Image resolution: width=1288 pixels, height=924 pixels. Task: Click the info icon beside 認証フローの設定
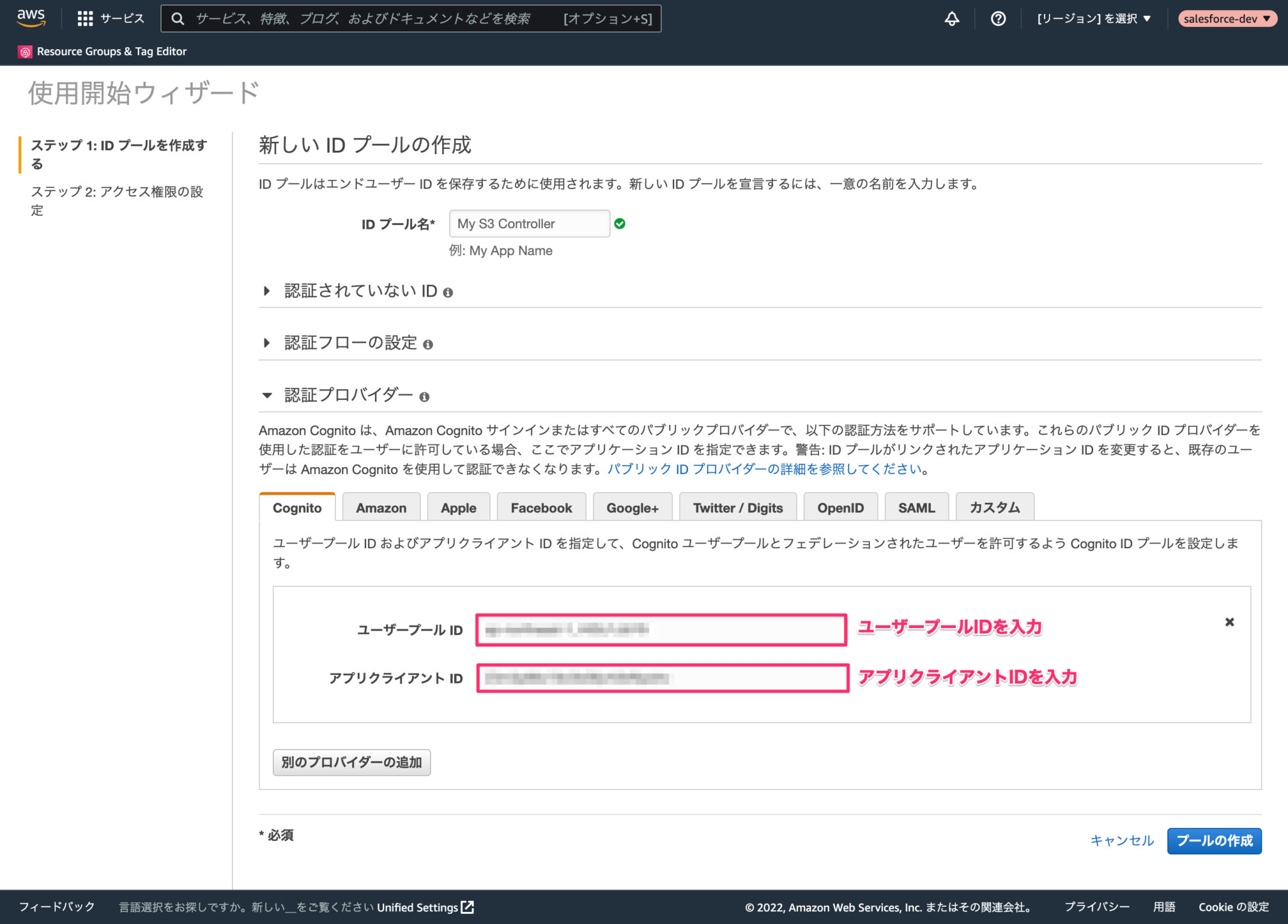pyautogui.click(x=429, y=343)
